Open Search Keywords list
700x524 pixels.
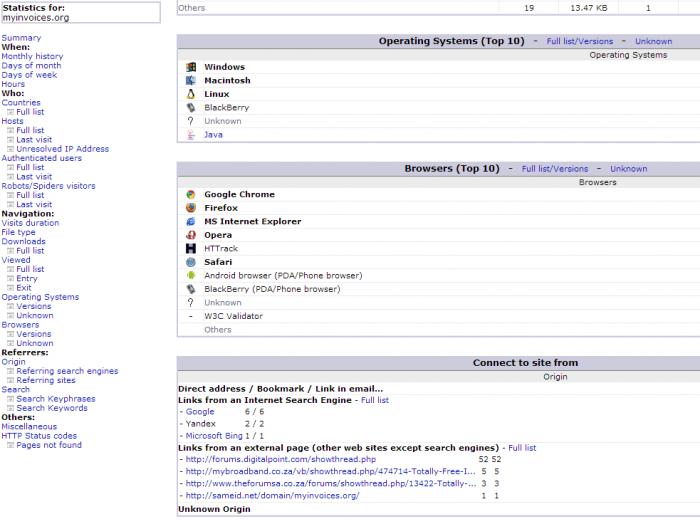tap(52, 408)
